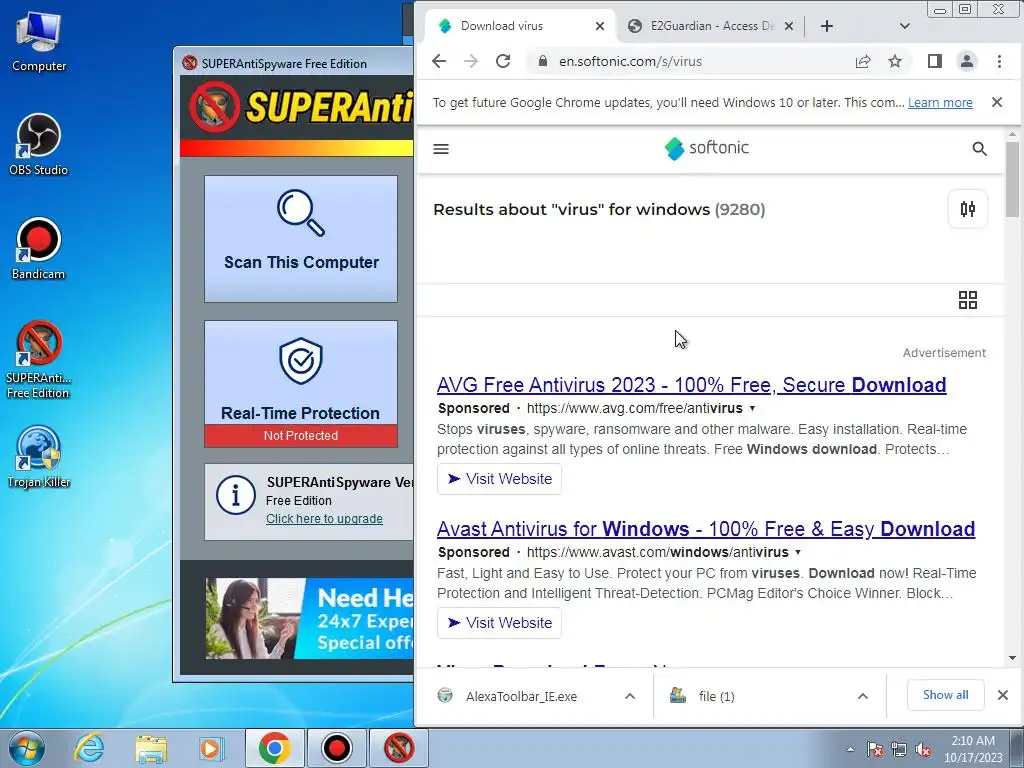Click the address bar with en.softonic.com/s/virus

[696, 61]
